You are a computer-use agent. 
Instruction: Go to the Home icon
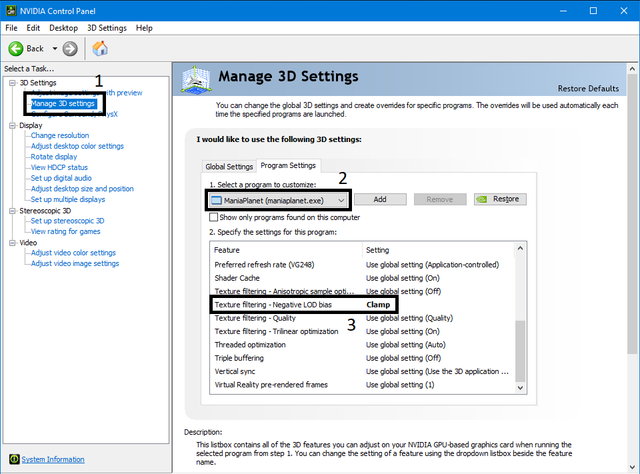[100, 49]
